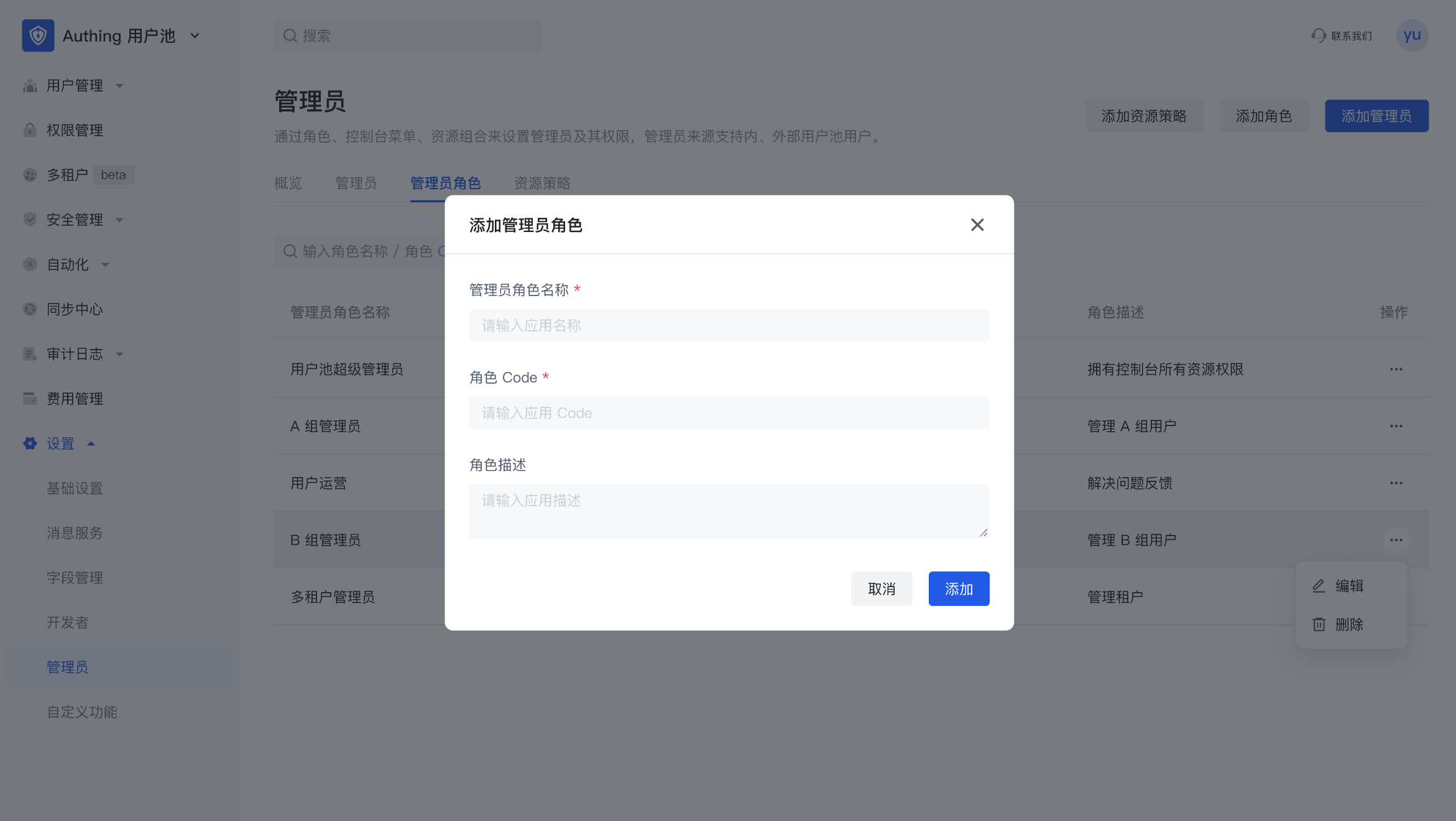Expand the 用户管理 sidebar menu

click(119, 86)
